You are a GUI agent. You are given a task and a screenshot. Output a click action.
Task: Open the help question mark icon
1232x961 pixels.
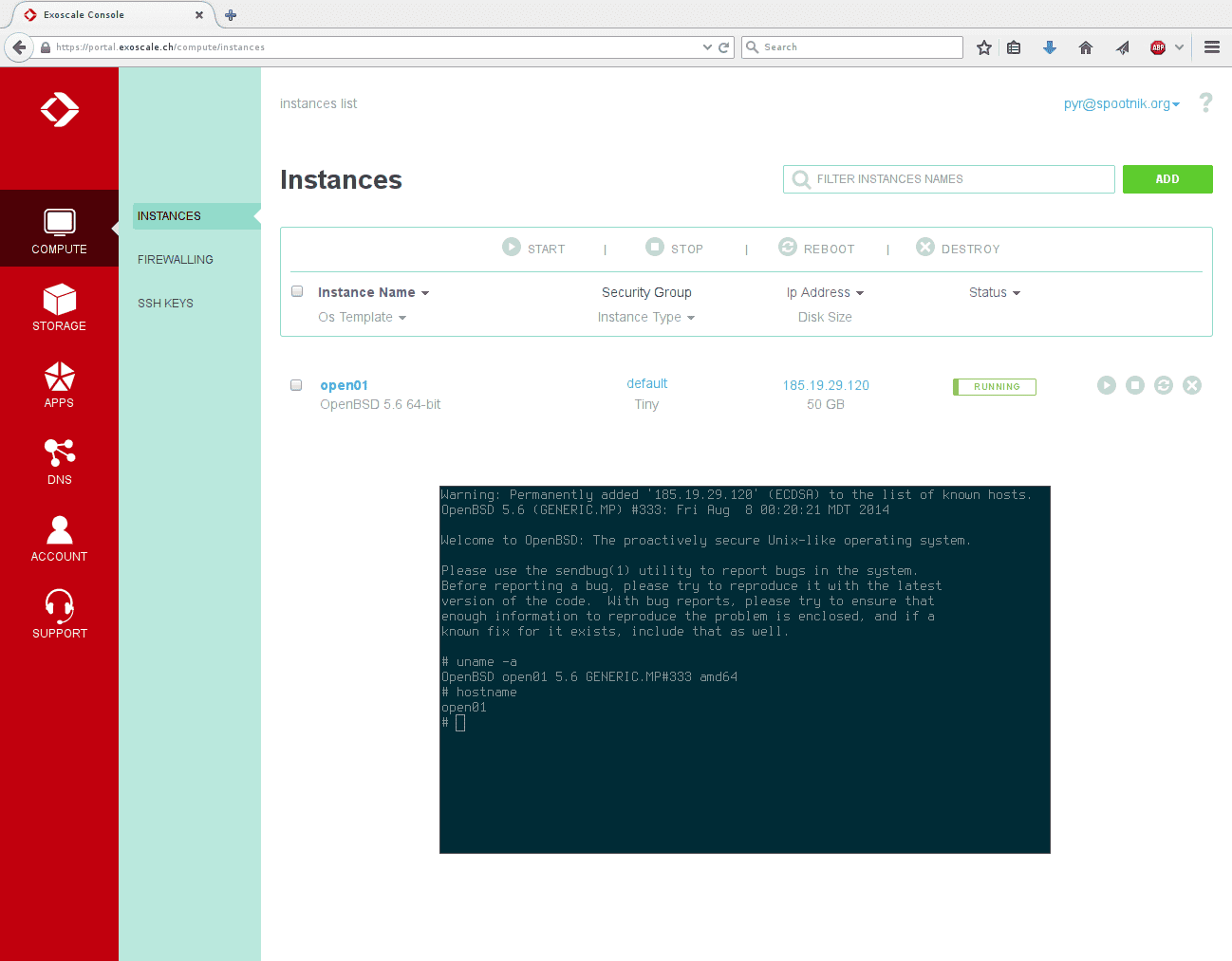point(1205,103)
